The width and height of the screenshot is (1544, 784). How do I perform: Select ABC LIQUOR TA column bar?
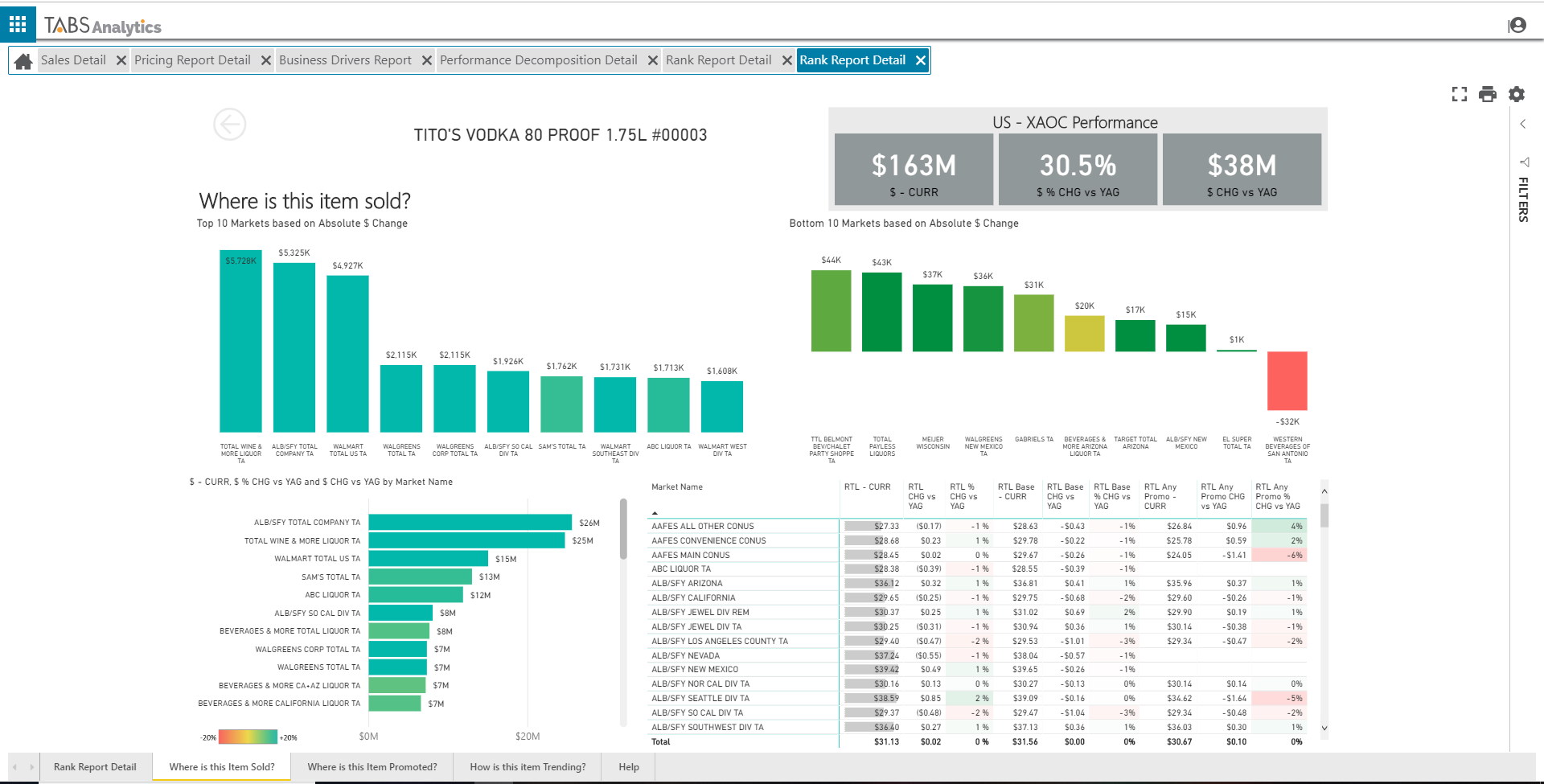(668, 405)
